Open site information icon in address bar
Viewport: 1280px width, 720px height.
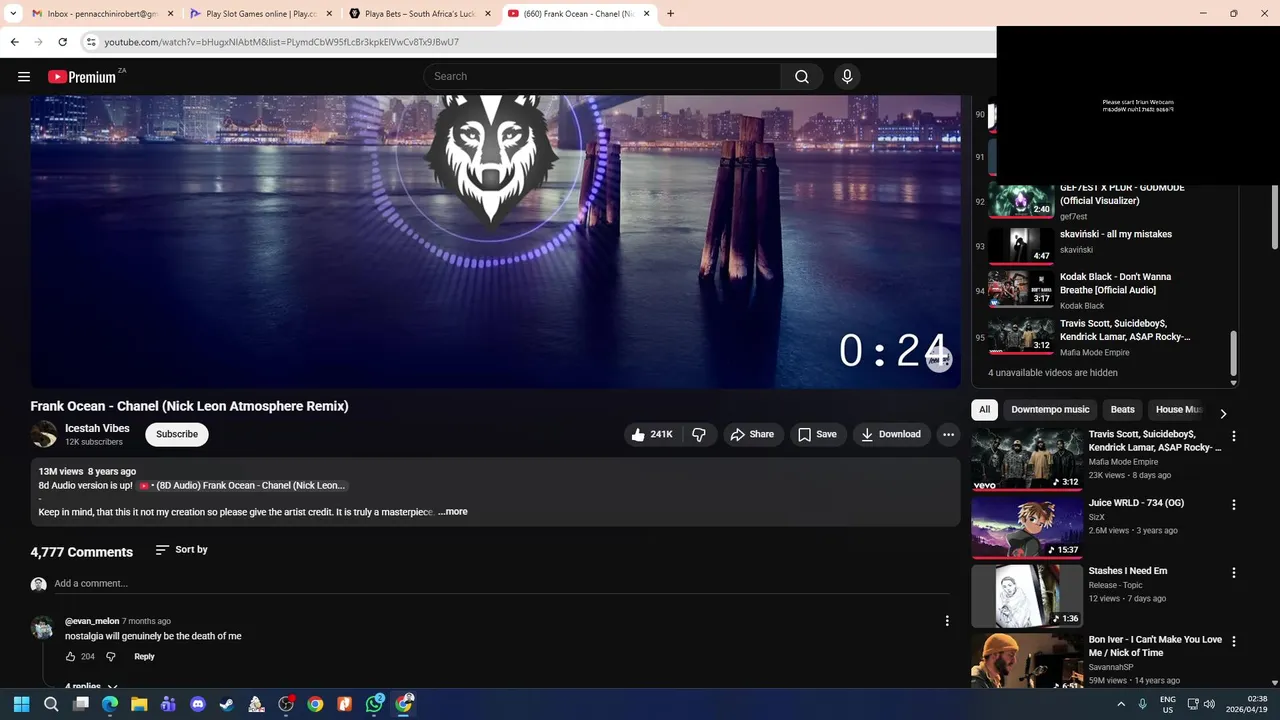(91, 42)
